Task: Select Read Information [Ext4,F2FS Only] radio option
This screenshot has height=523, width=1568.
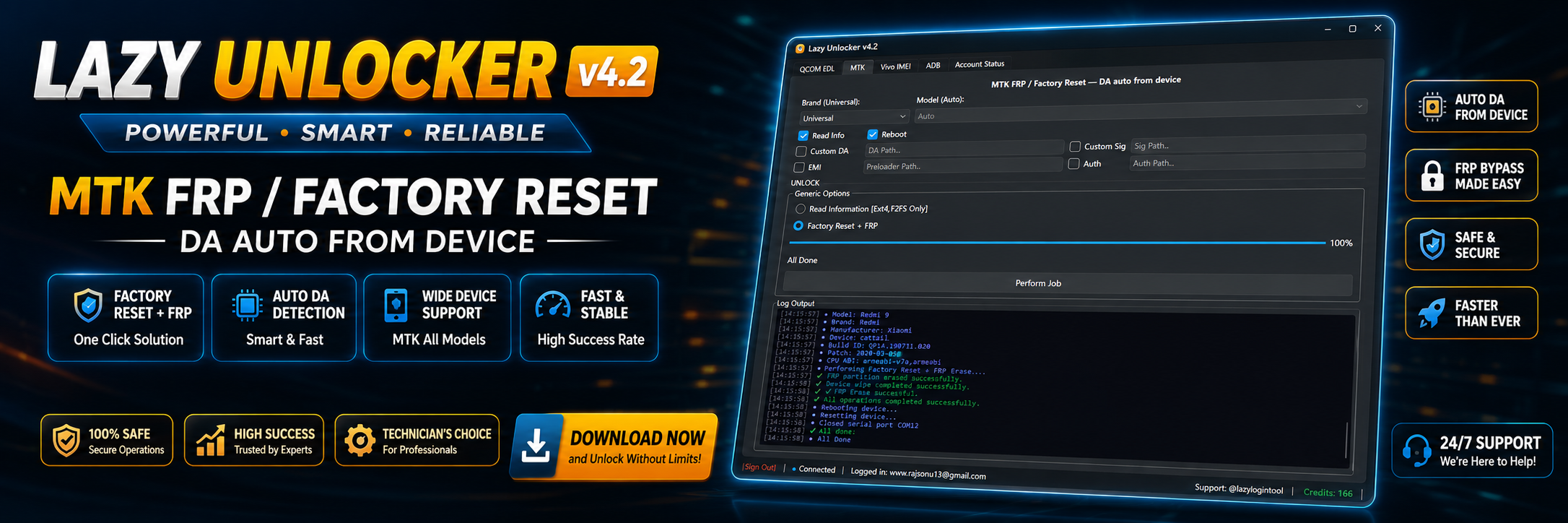Action: (x=800, y=209)
